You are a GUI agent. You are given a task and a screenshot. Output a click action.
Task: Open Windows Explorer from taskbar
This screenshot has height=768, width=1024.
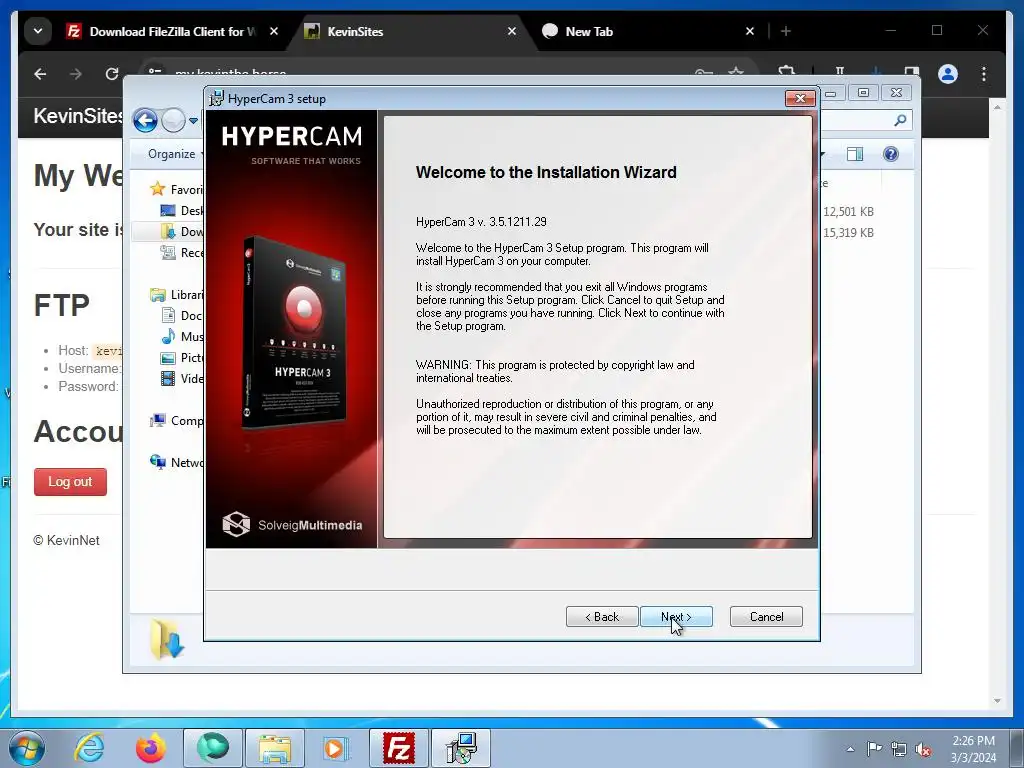(275, 748)
